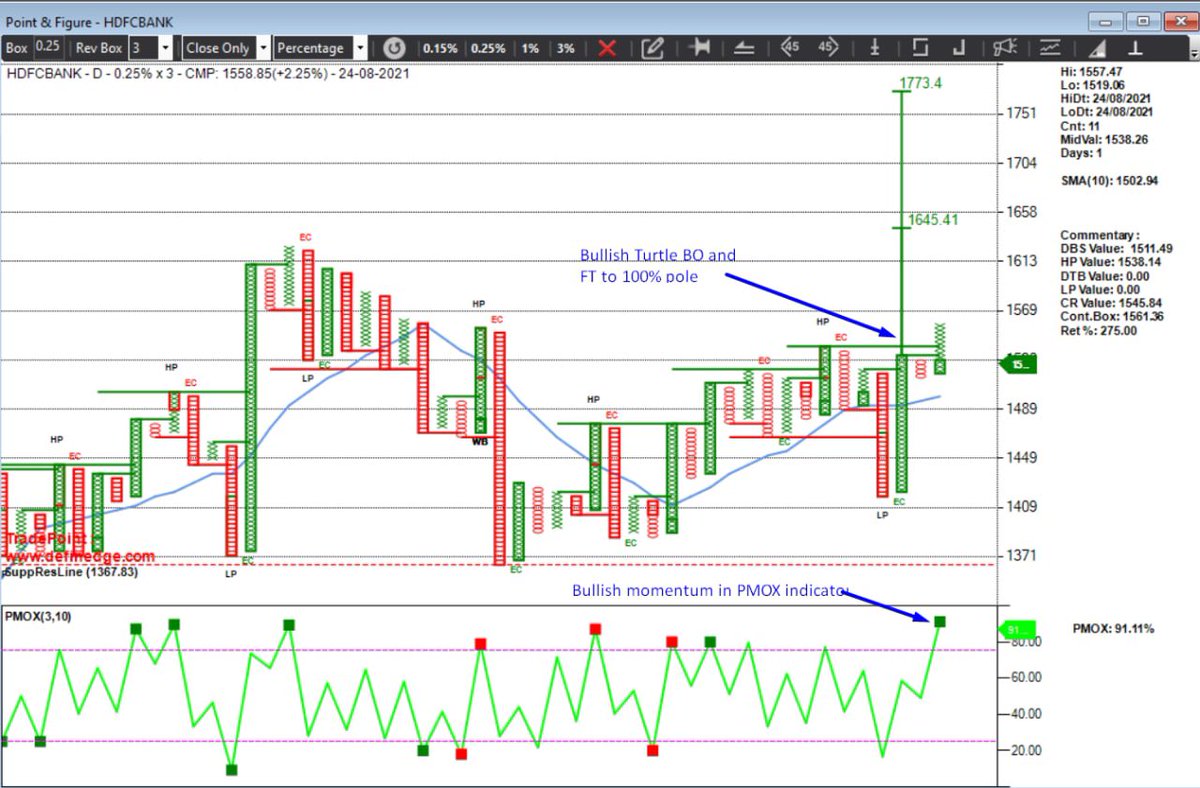Screen dimensions: 1200x788
Task: Click the green PMOX marker at 91
Action: [940, 622]
